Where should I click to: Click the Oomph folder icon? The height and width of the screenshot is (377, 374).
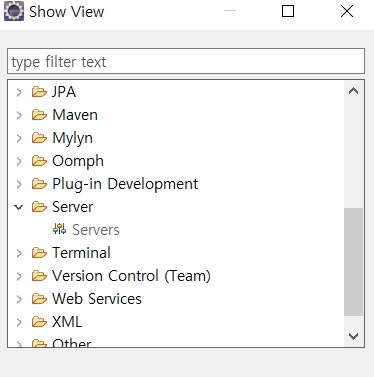(39, 161)
